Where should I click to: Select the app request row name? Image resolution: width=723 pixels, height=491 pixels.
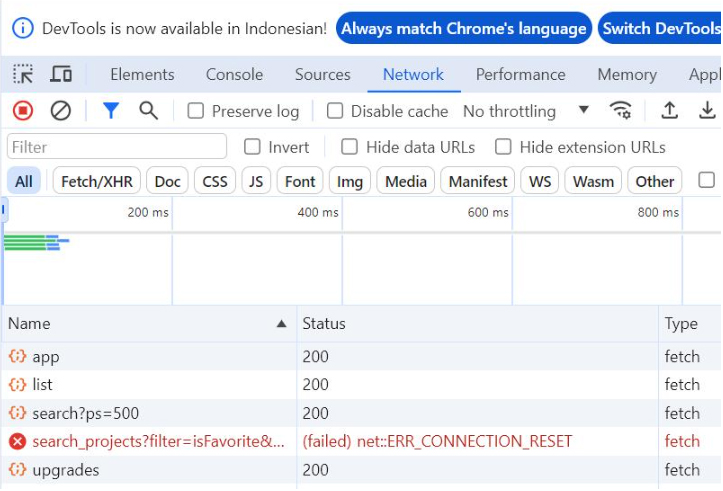[46, 356]
